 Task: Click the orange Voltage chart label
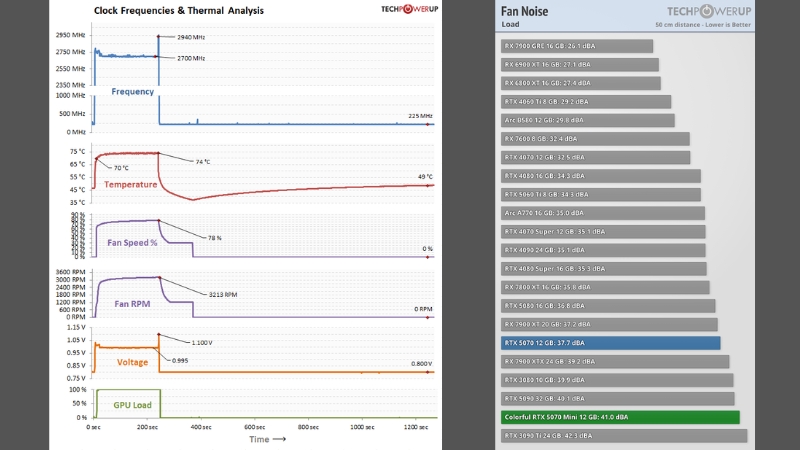coord(134,362)
